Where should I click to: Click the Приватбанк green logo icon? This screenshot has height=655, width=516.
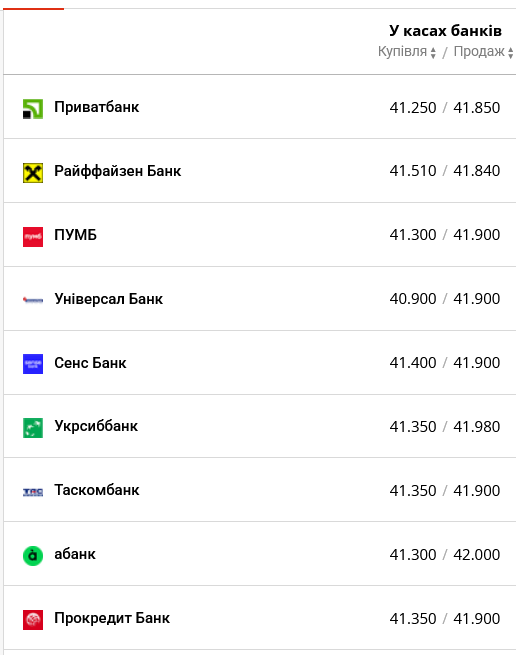33,109
